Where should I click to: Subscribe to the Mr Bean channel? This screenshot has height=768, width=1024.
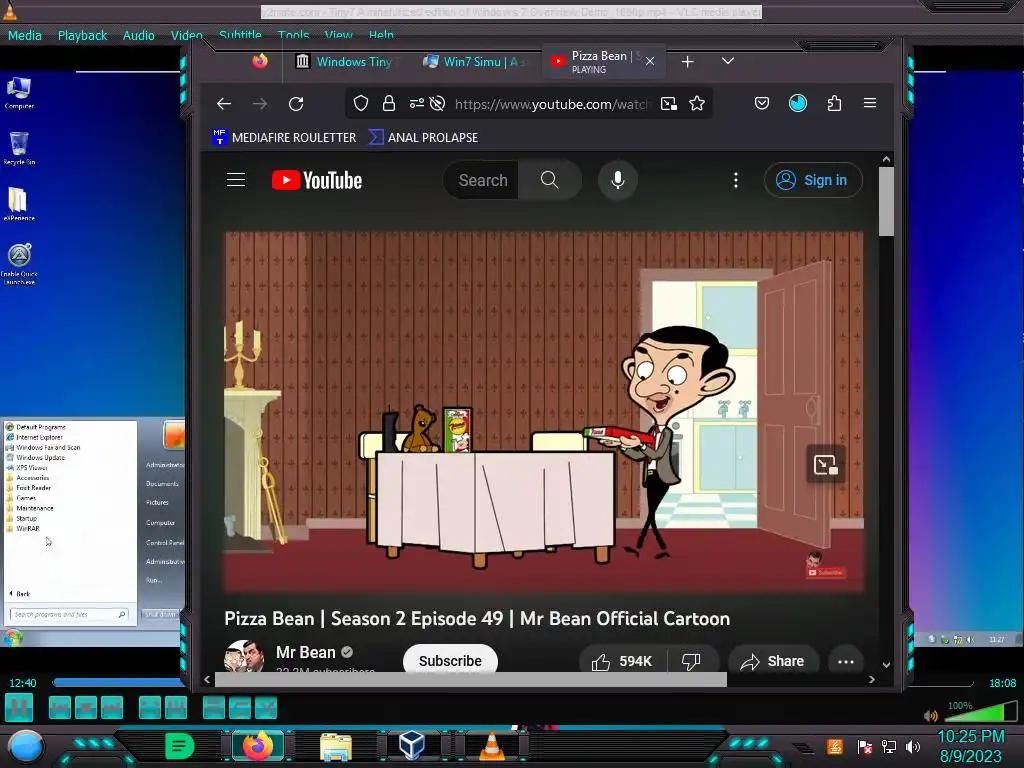pyautogui.click(x=450, y=660)
